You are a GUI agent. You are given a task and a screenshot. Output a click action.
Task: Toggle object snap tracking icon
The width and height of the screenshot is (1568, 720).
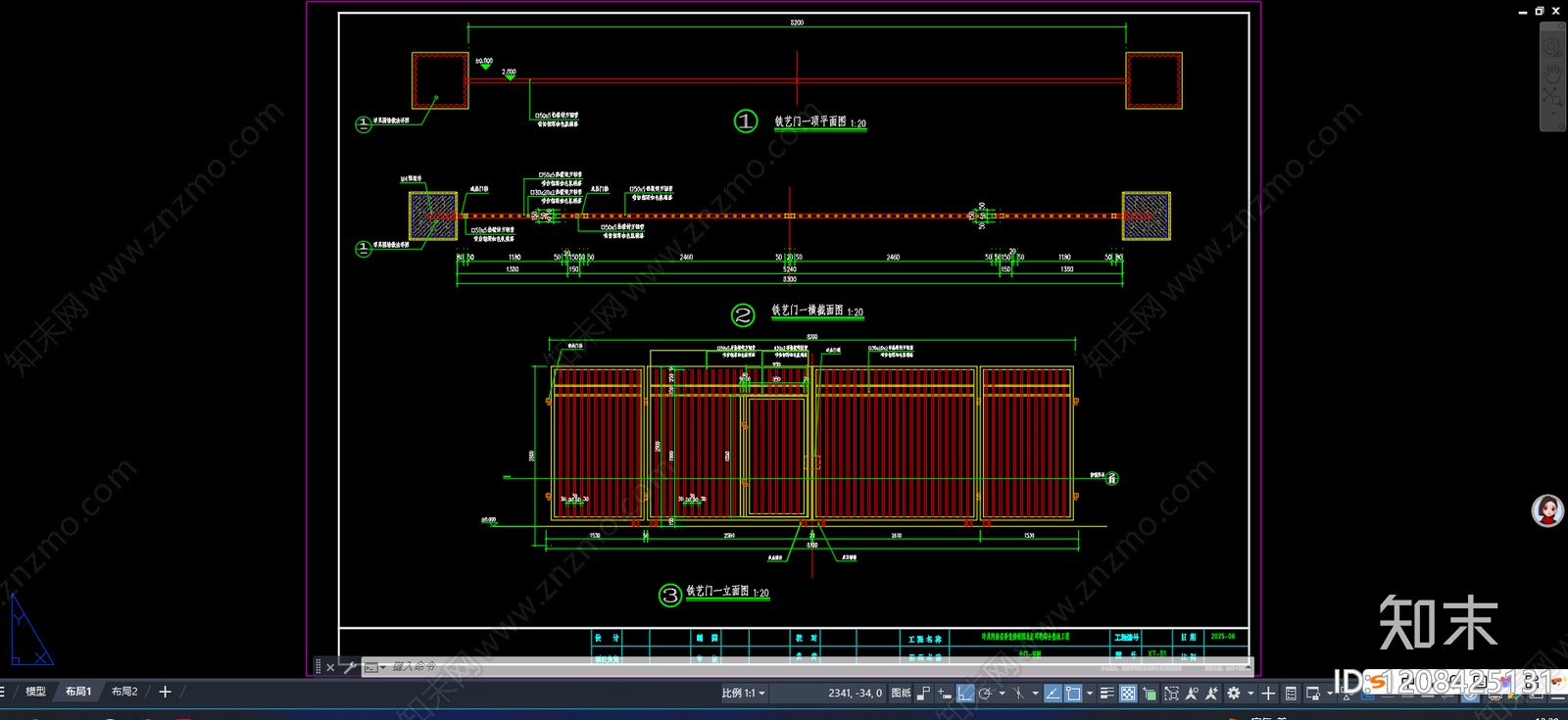(x=1053, y=693)
